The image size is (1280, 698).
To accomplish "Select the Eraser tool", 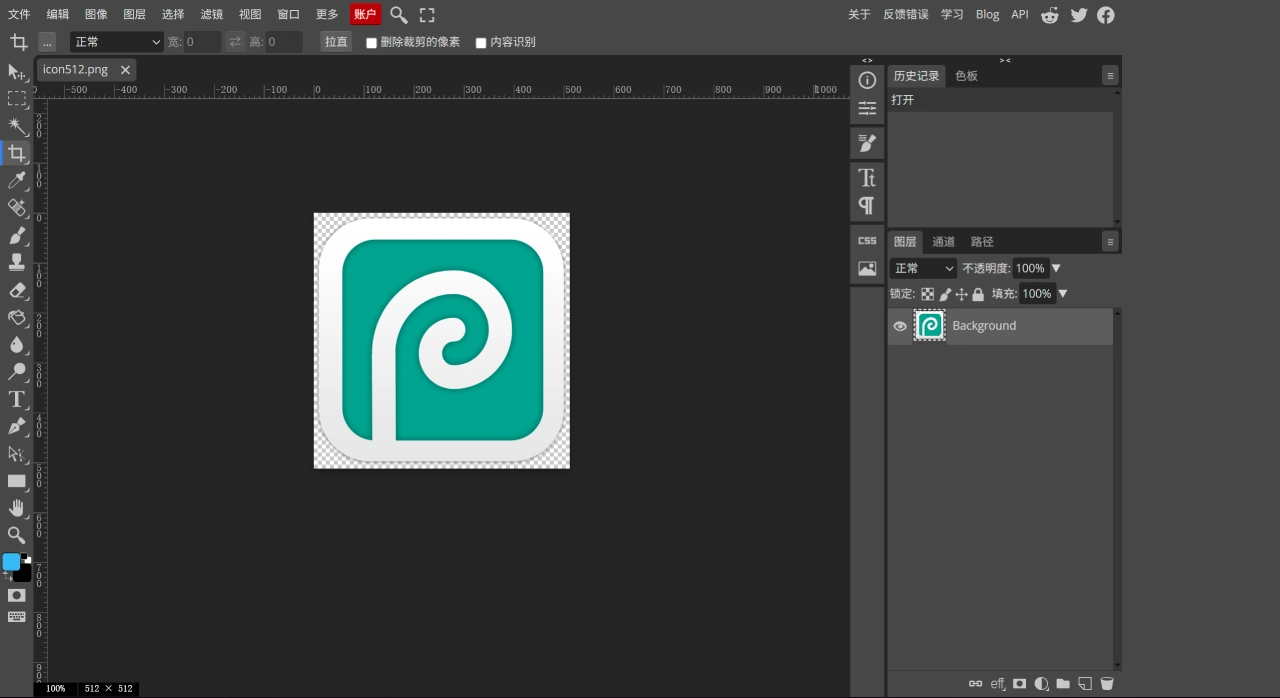I will 16,290.
